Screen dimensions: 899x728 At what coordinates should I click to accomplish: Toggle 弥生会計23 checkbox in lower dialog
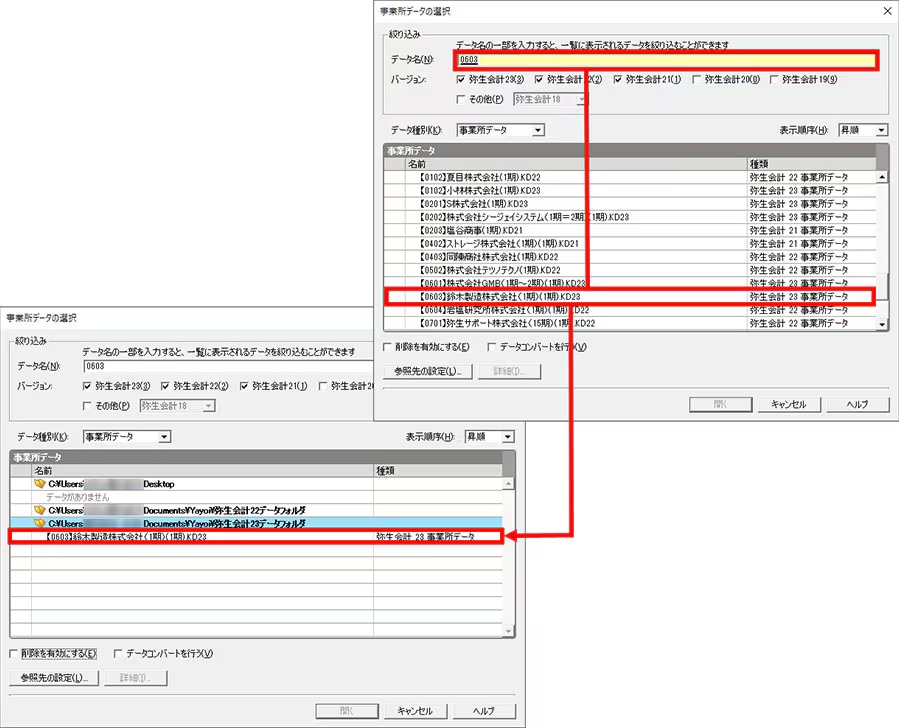coord(87,386)
